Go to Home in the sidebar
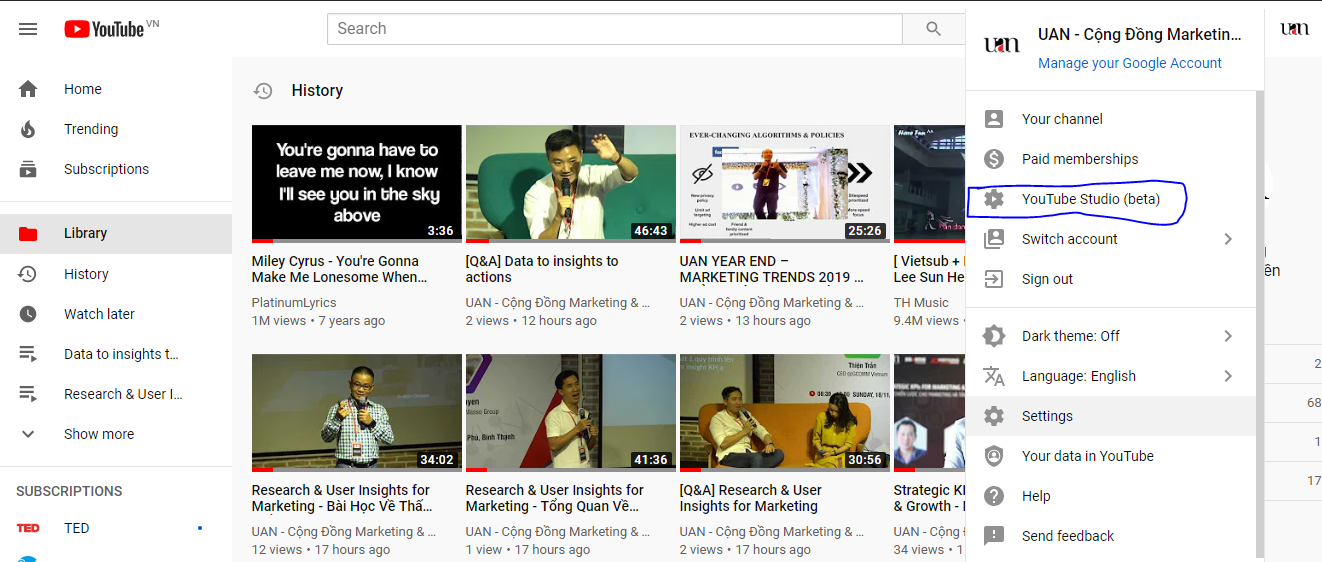Screen dimensions: 1322x562 (x=116, y=89)
